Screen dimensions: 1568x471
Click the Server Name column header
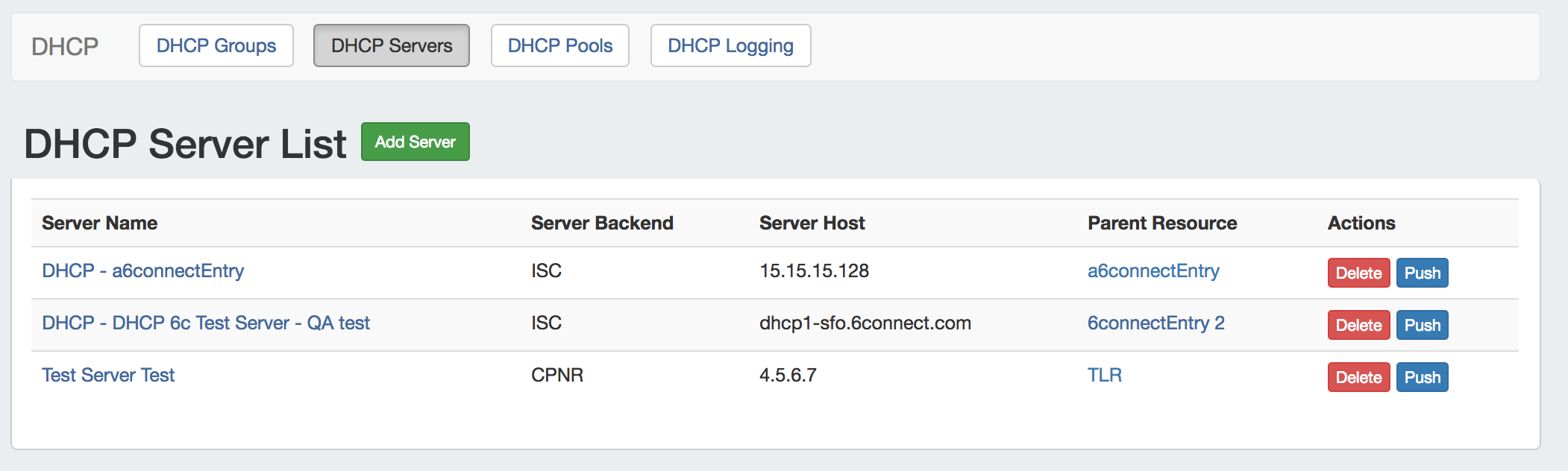[99, 223]
